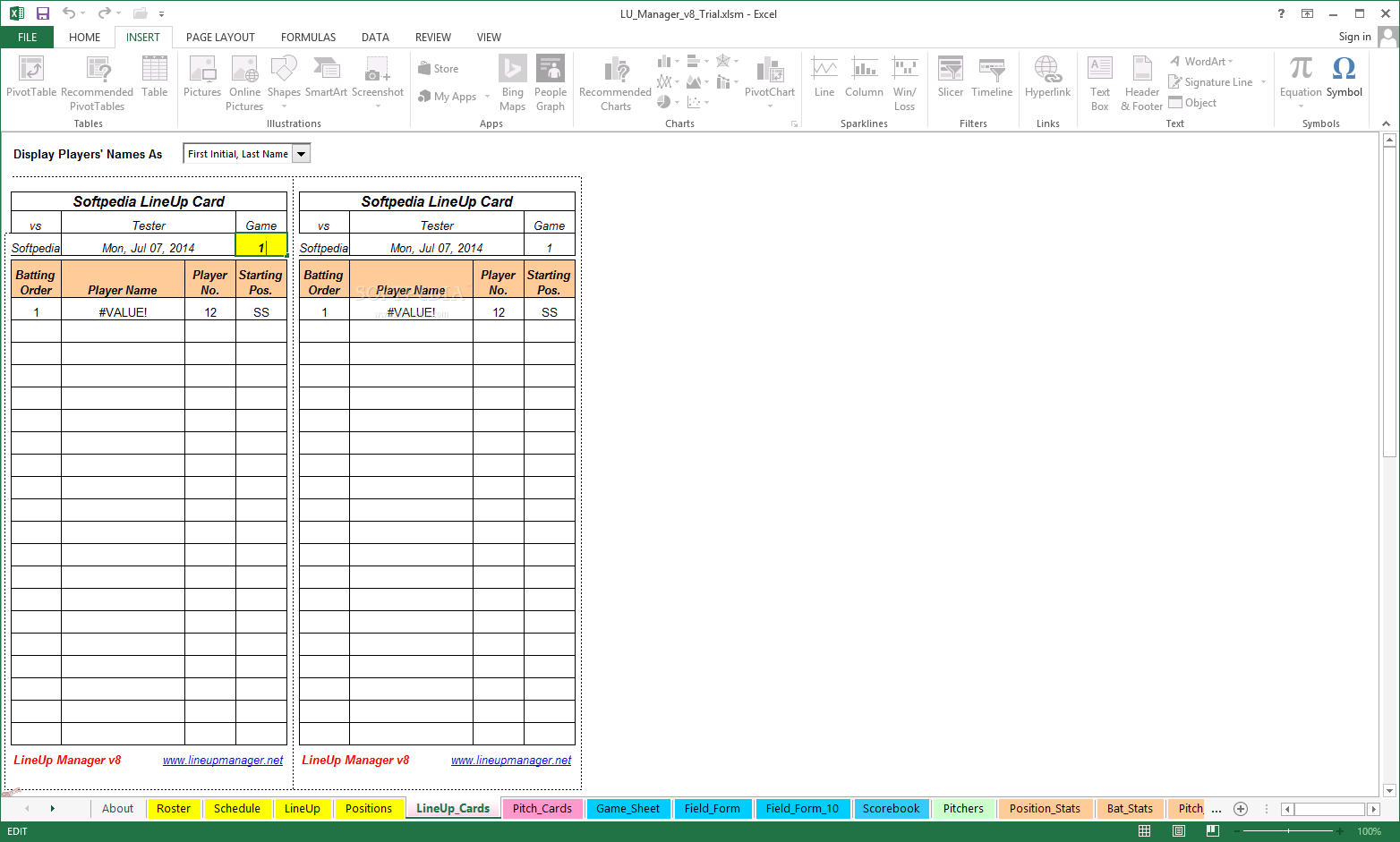1400x842 pixels.
Task: Insert a Hyperlink
Action: click(1047, 77)
